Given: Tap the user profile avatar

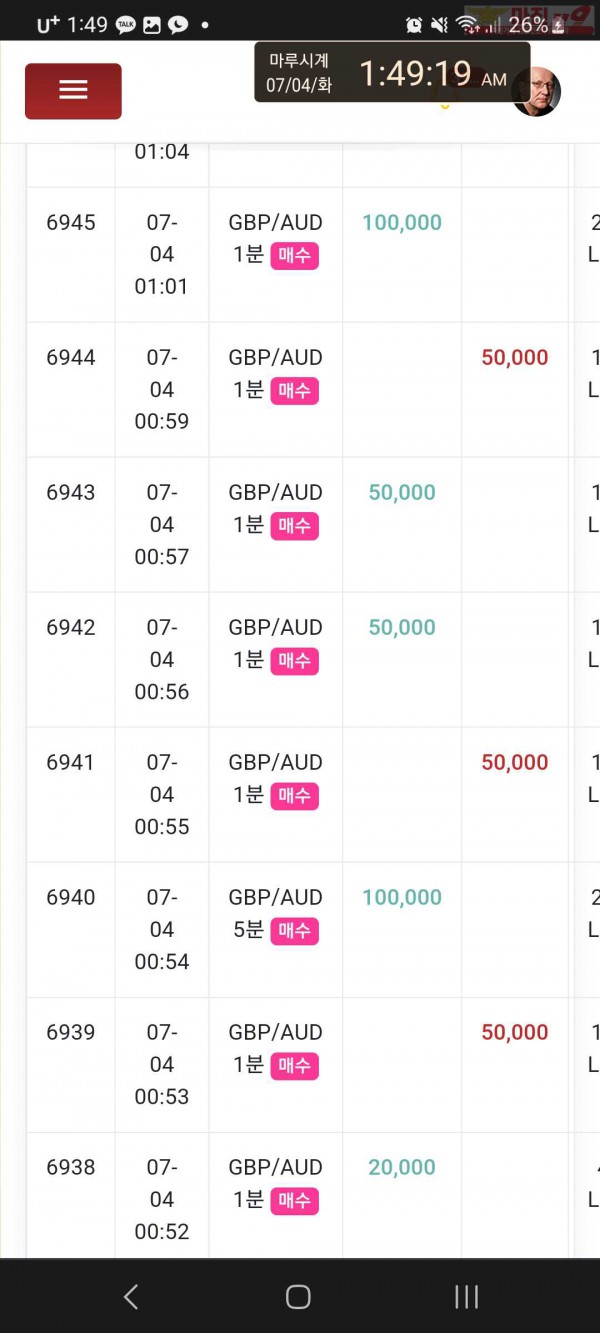Looking at the screenshot, I should point(537,92).
